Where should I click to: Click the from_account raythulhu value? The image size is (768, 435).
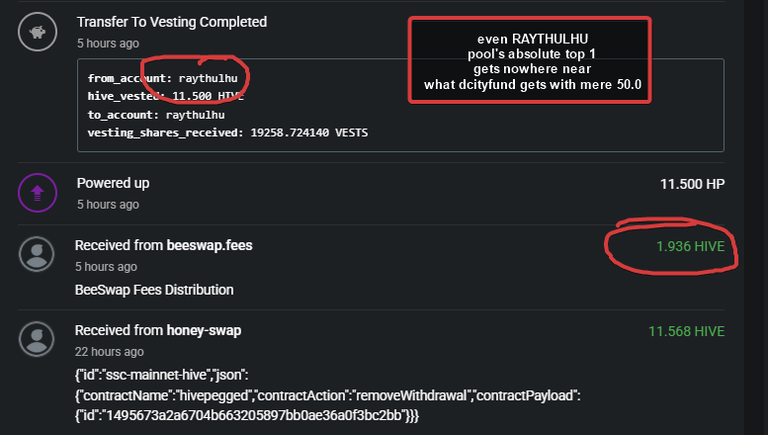click(x=208, y=78)
